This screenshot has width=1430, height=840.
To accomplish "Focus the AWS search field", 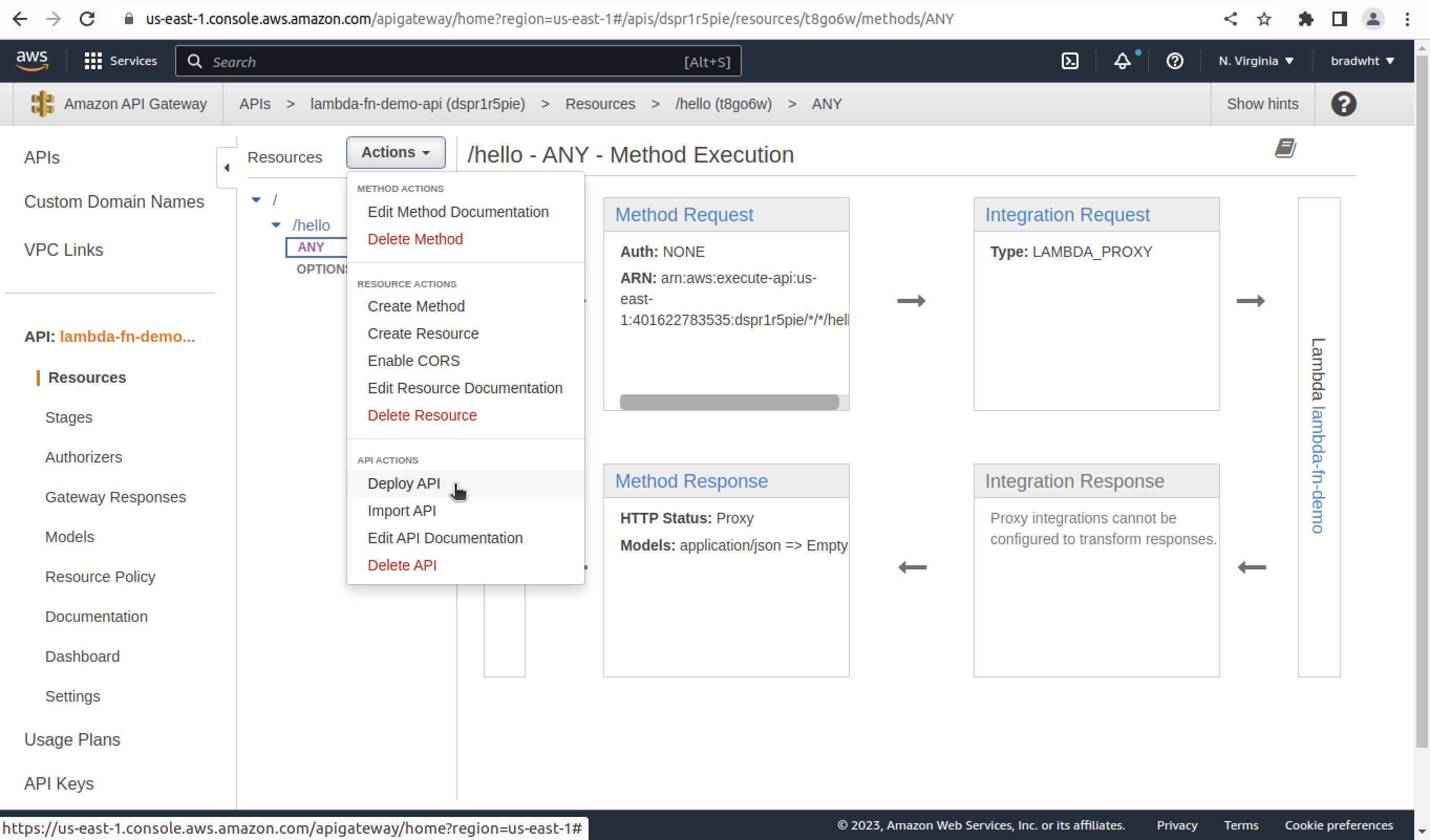I will [x=458, y=61].
